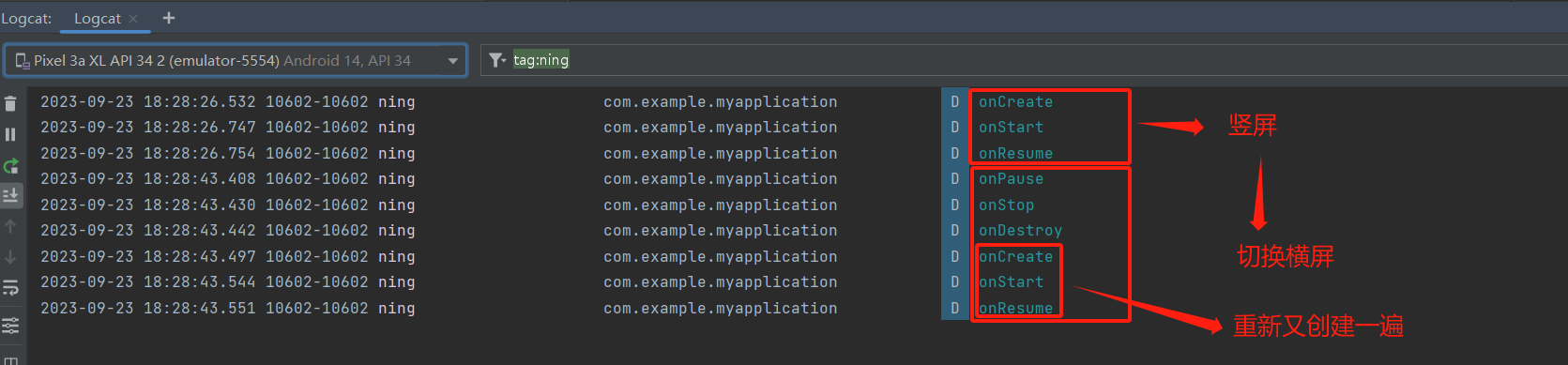Click the onStop log message

[x=1006, y=205]
